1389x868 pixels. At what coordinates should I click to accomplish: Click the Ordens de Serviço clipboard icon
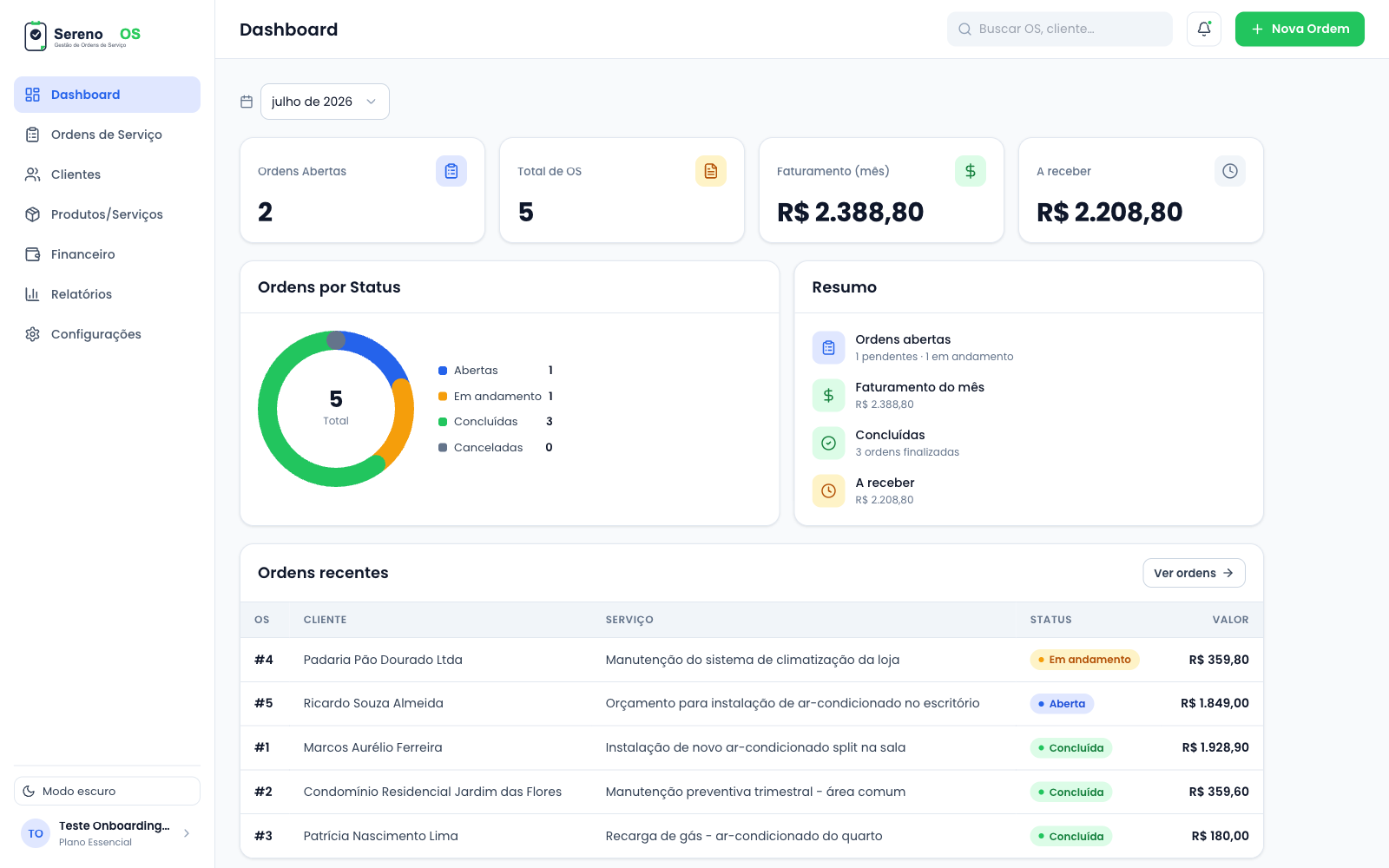click(33, 135)
